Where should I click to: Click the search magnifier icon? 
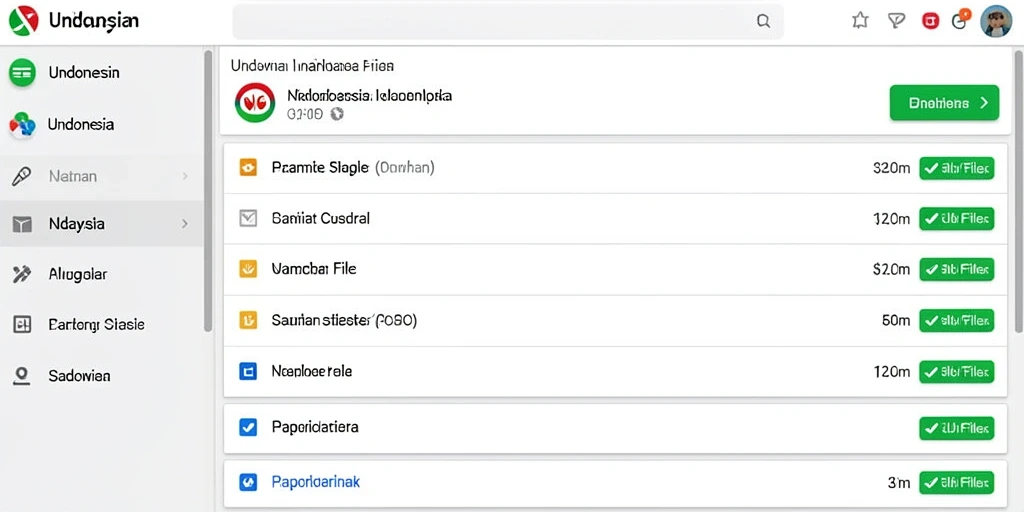click(x=763, y=21)
